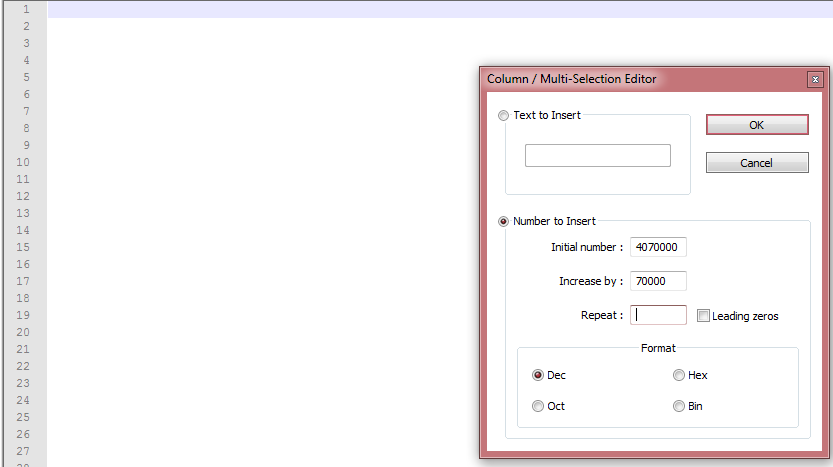This screenshot has width=833, height=467.
Task: Click line number 10 in the margin
Action: pyautogui.click(x=23, y=162)
